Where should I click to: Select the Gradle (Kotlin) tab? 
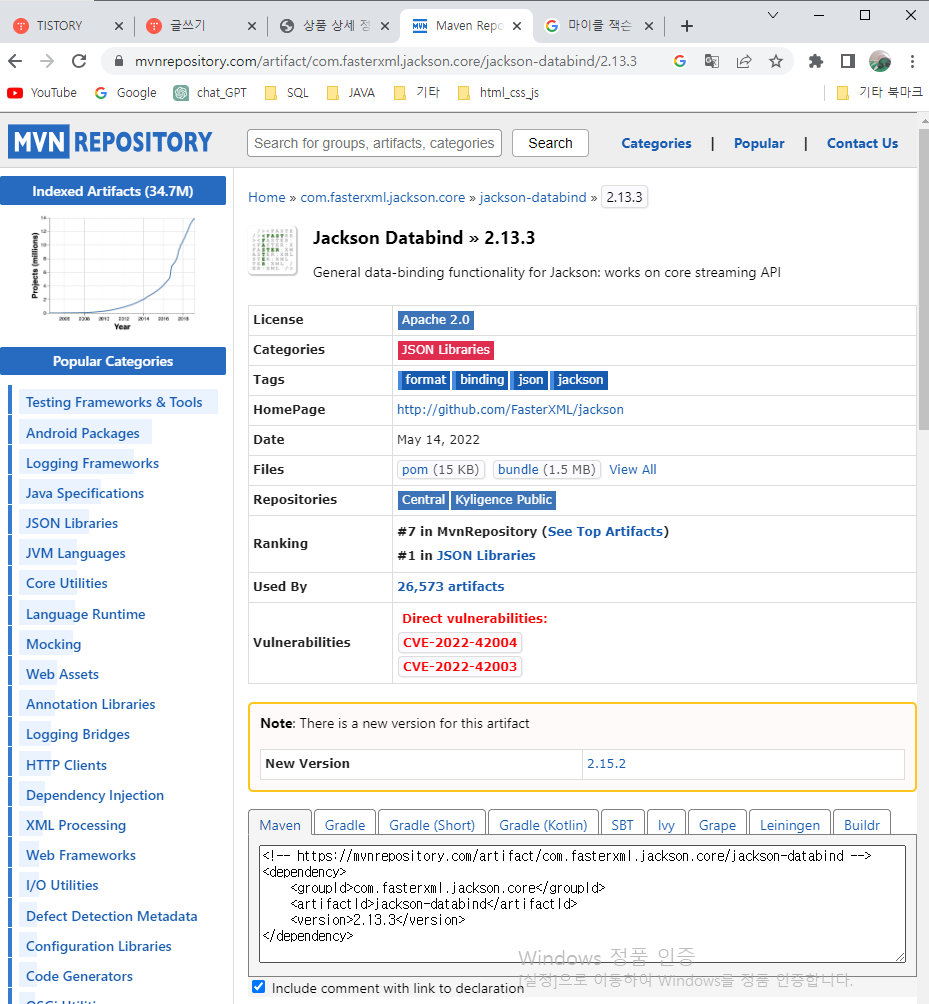[543, 825]
